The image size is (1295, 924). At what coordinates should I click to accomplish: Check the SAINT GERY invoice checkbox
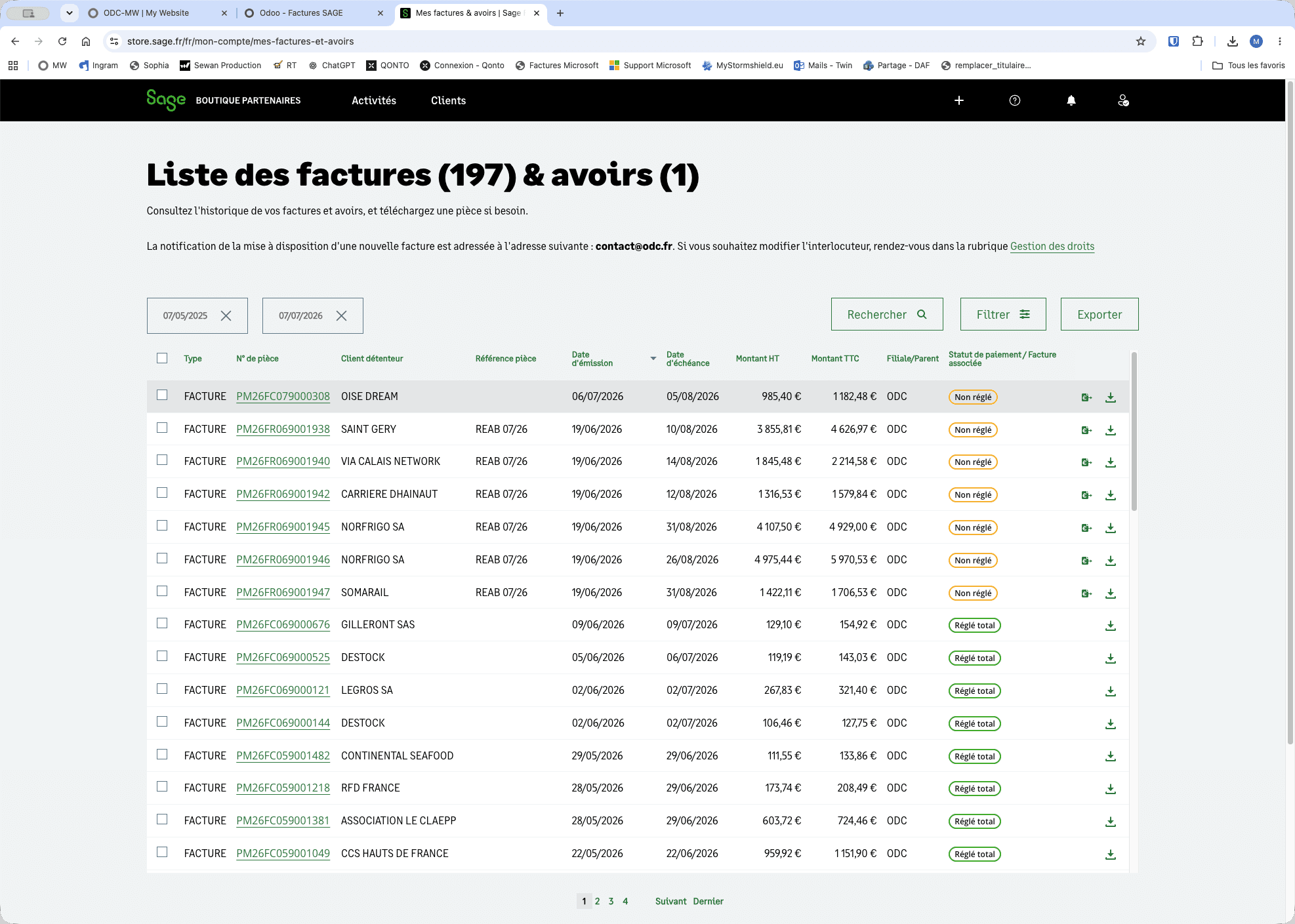162,428
